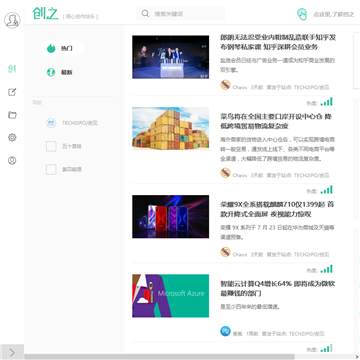Open the Q4 cloud growth 64% article title
This screenshot has width=360, height=360.
pyautogui.click(x=278, y=288)
